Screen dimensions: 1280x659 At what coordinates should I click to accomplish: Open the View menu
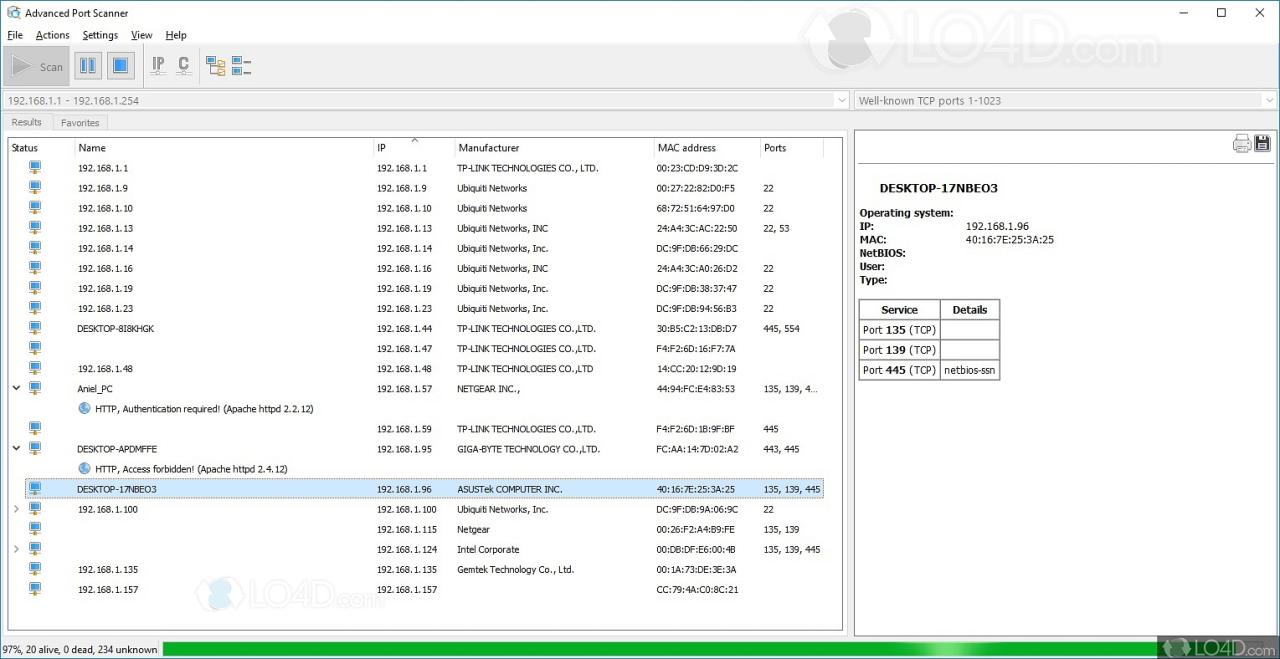(142, 35)
